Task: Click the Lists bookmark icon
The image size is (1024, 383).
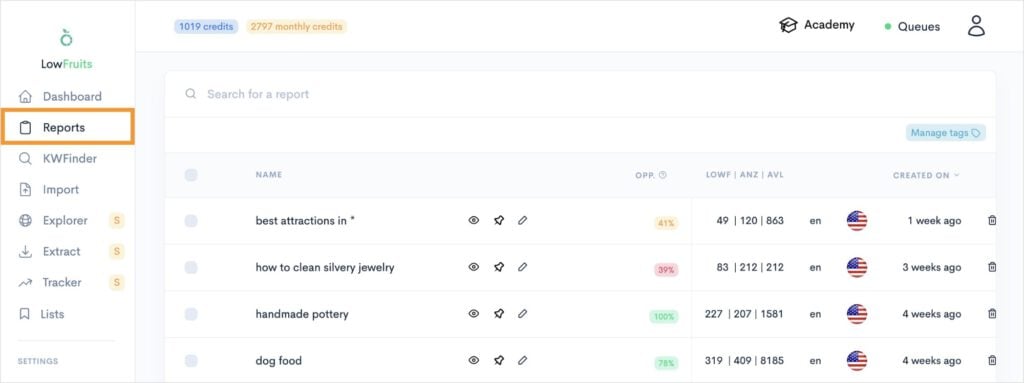Action: pos(25,314)
